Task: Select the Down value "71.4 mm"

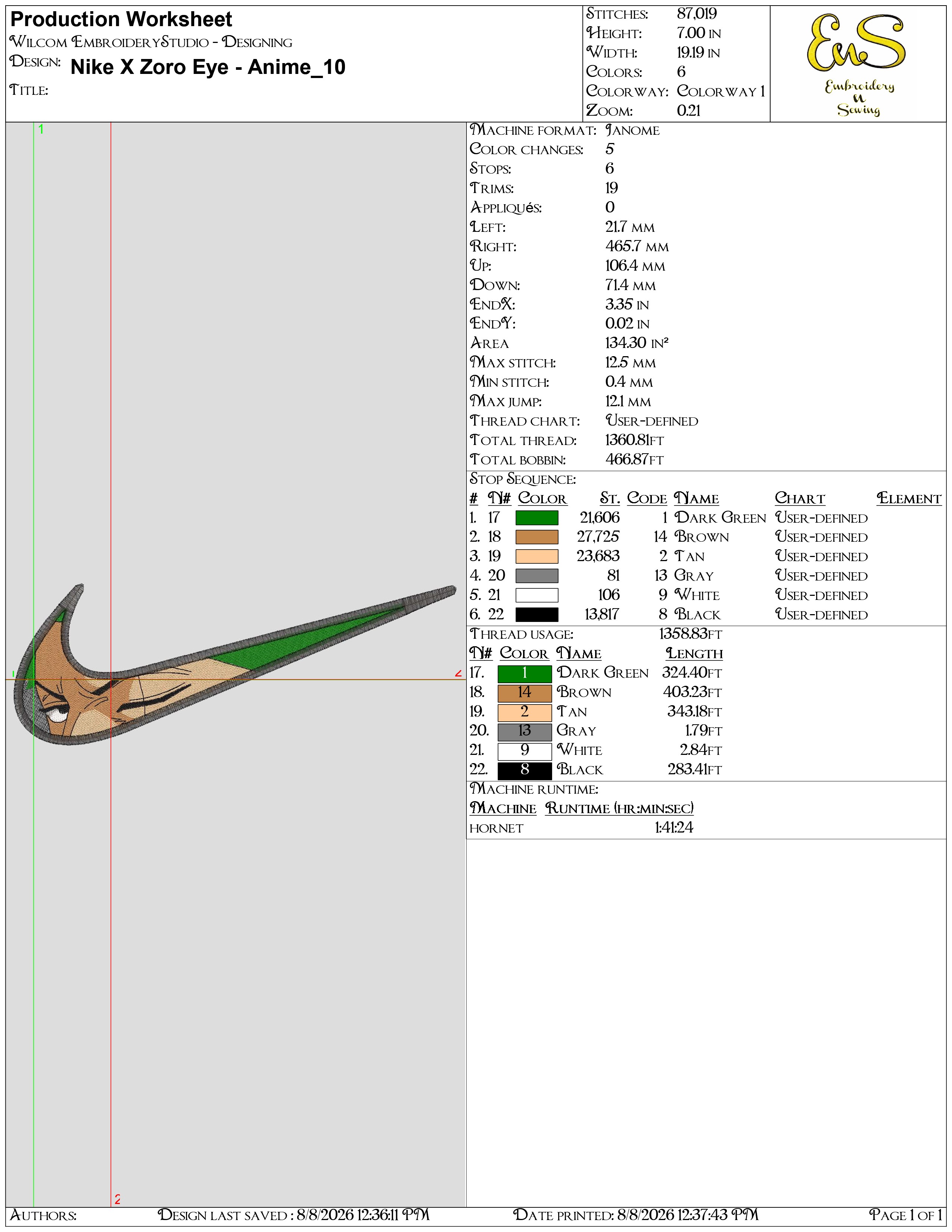Action: coord(631,286)
